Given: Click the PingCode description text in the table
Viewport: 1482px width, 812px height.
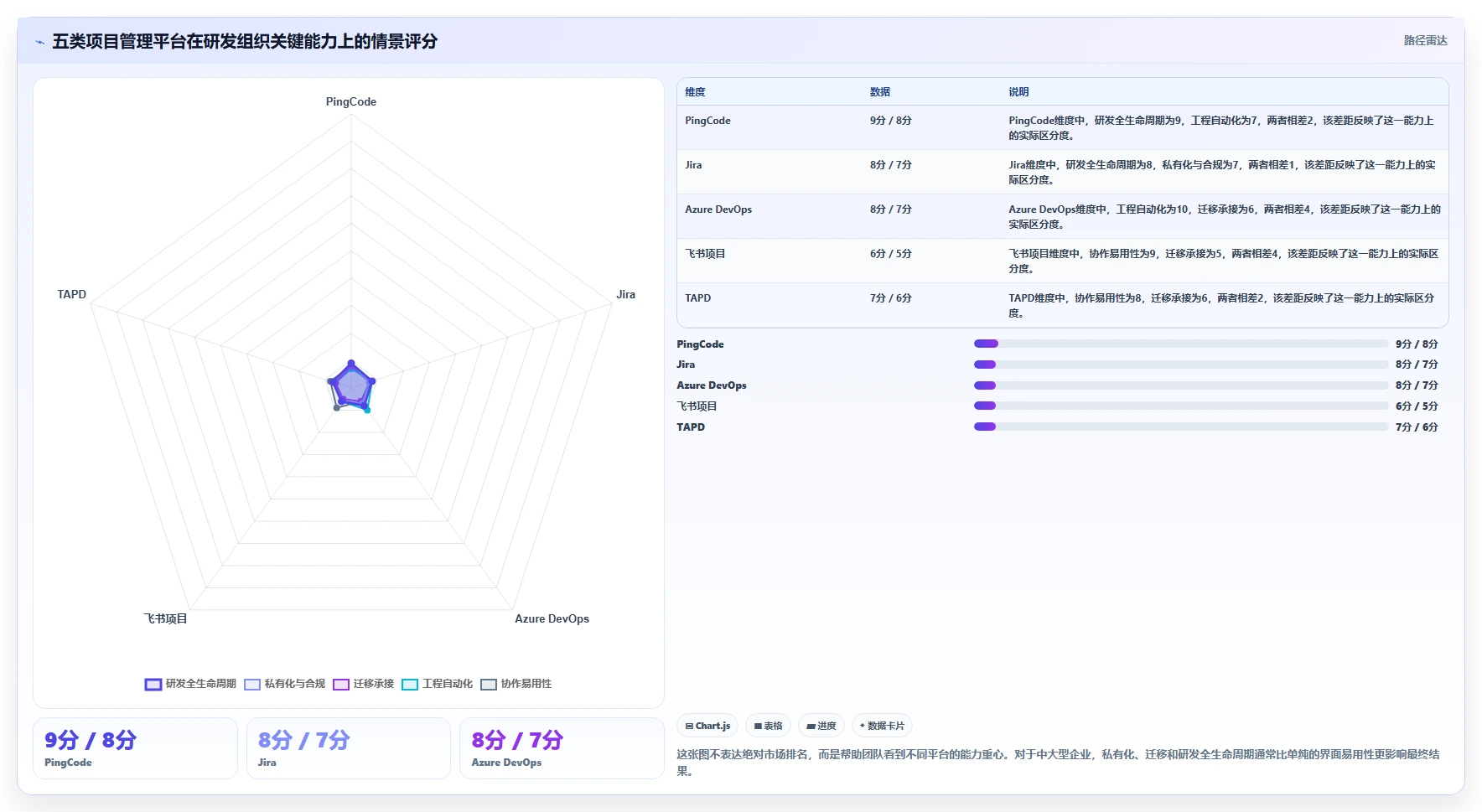Looking at the screenshot, I should tap(1221, 128).
